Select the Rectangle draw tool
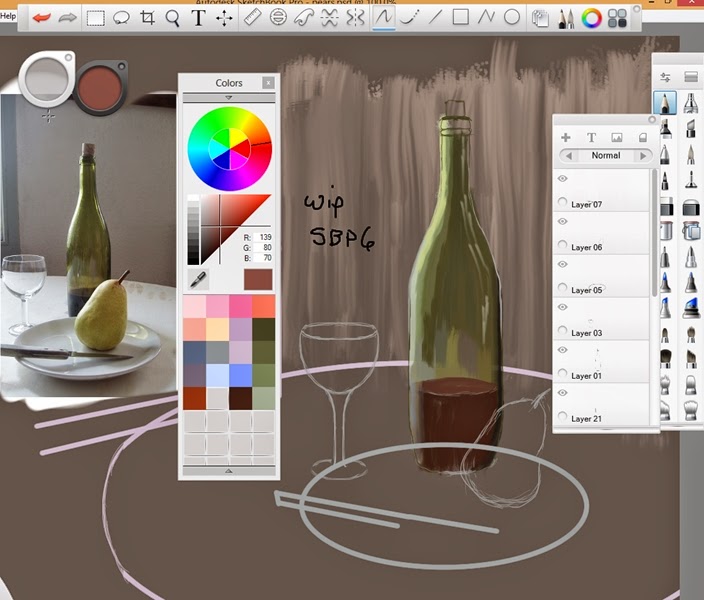 pos(461,17)
